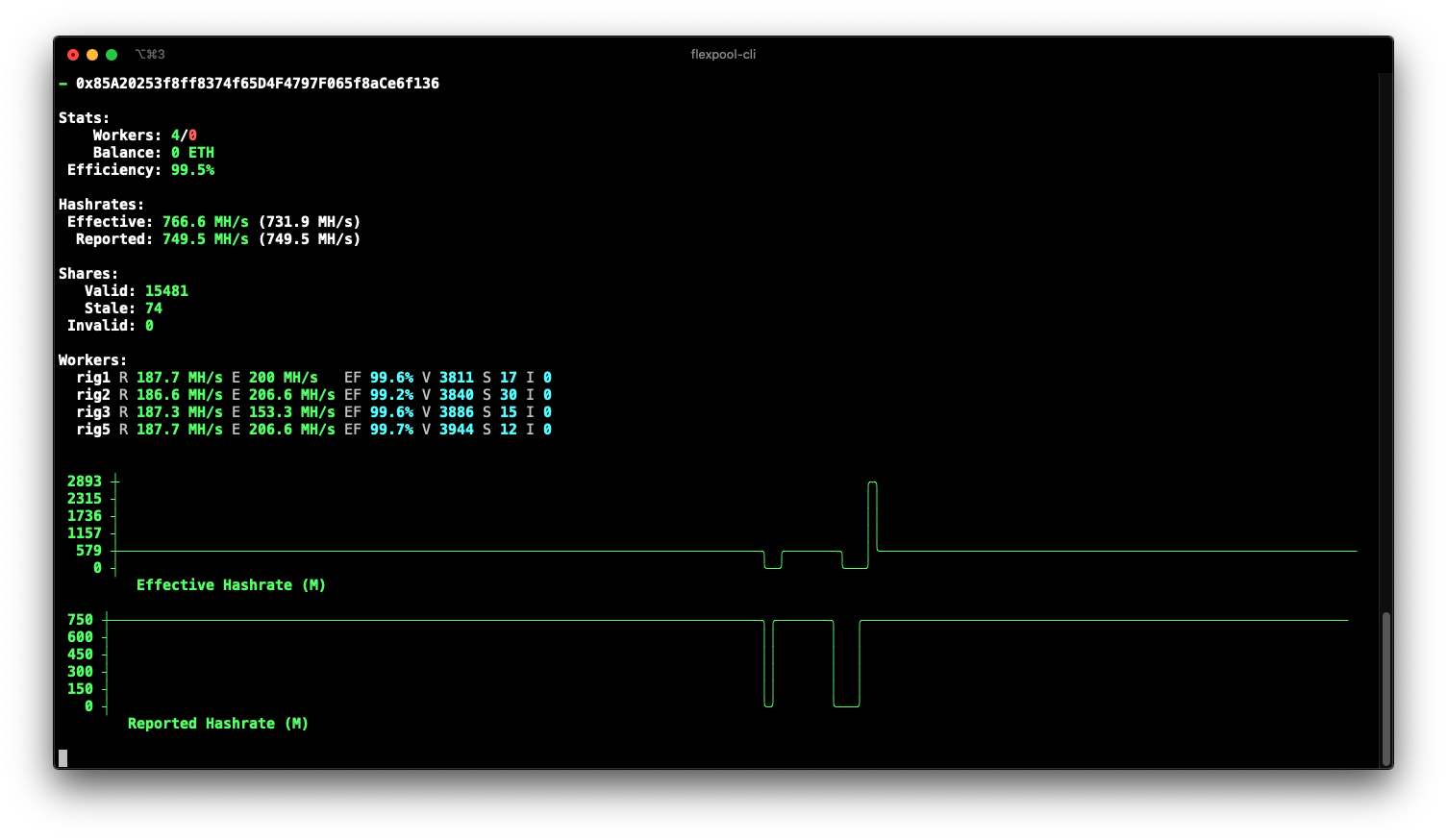Click the ⌥⌘3 shortcut indicator in title bar
This screenshot has width=1447, height=840.
point(150,55)
